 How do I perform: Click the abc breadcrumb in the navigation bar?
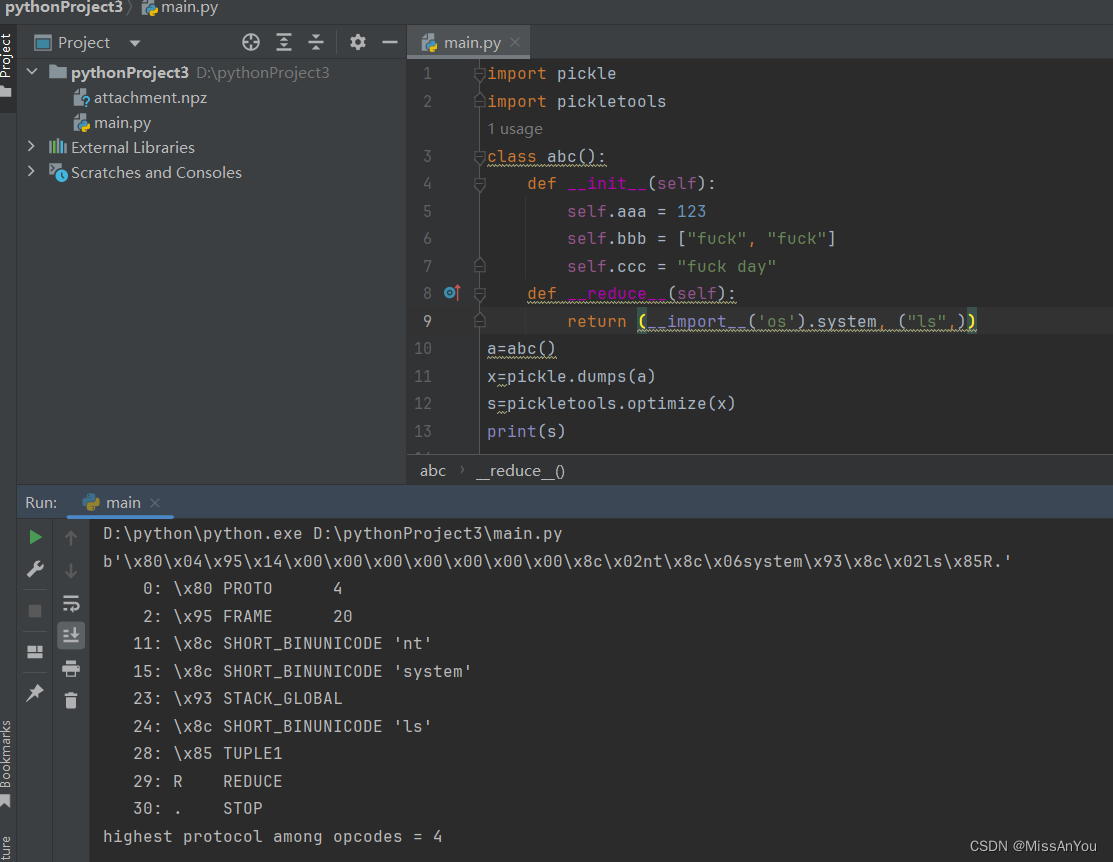pos(432,470)
